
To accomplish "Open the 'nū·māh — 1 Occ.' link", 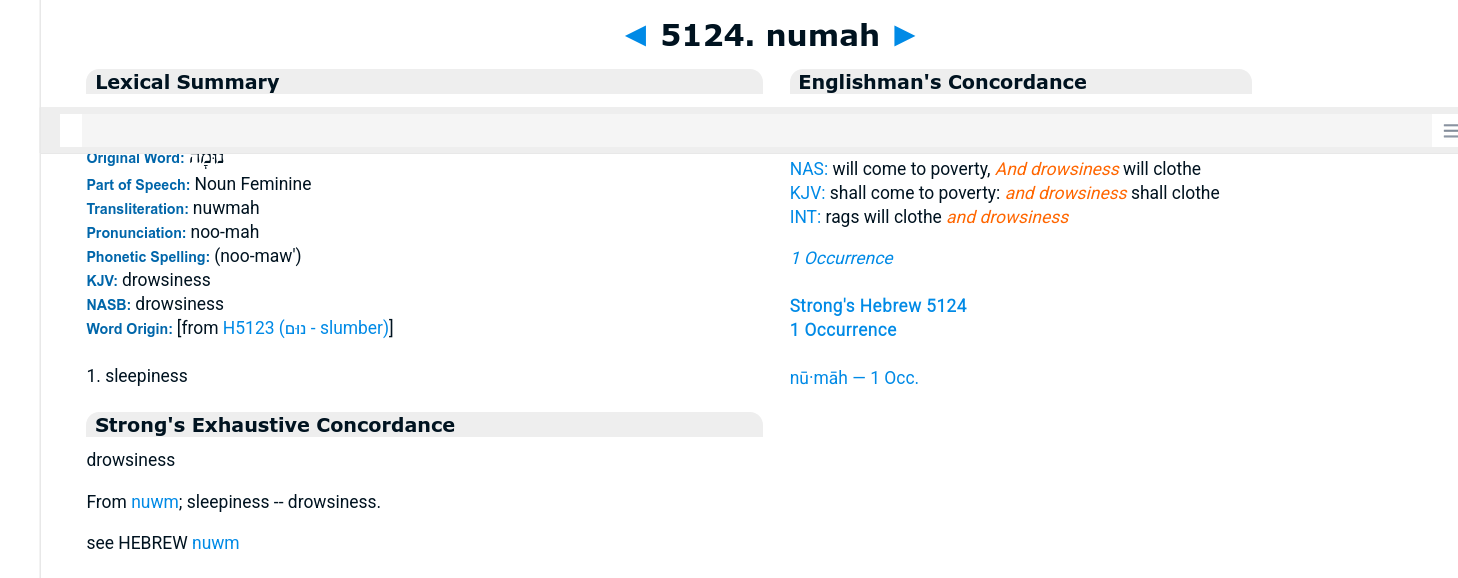I will click(x=854, y=378).
